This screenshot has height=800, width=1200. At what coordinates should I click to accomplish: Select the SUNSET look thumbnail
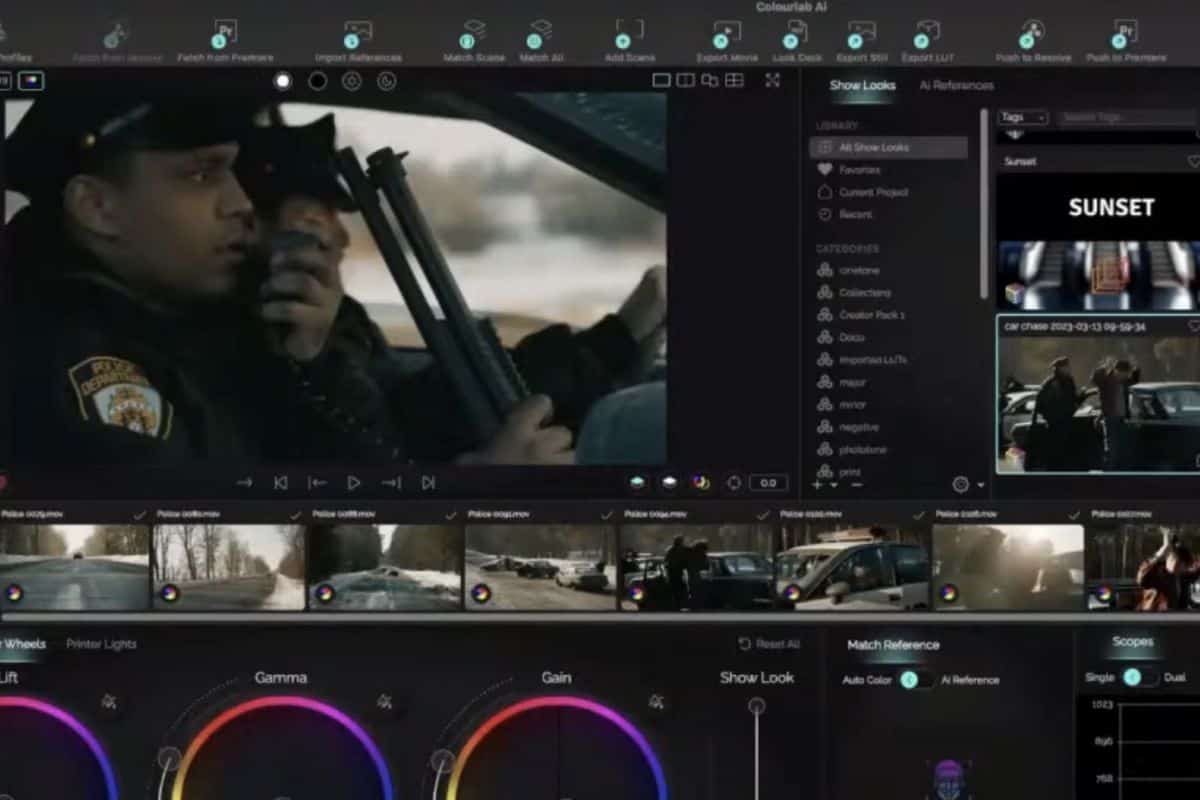coord(1098,242)
